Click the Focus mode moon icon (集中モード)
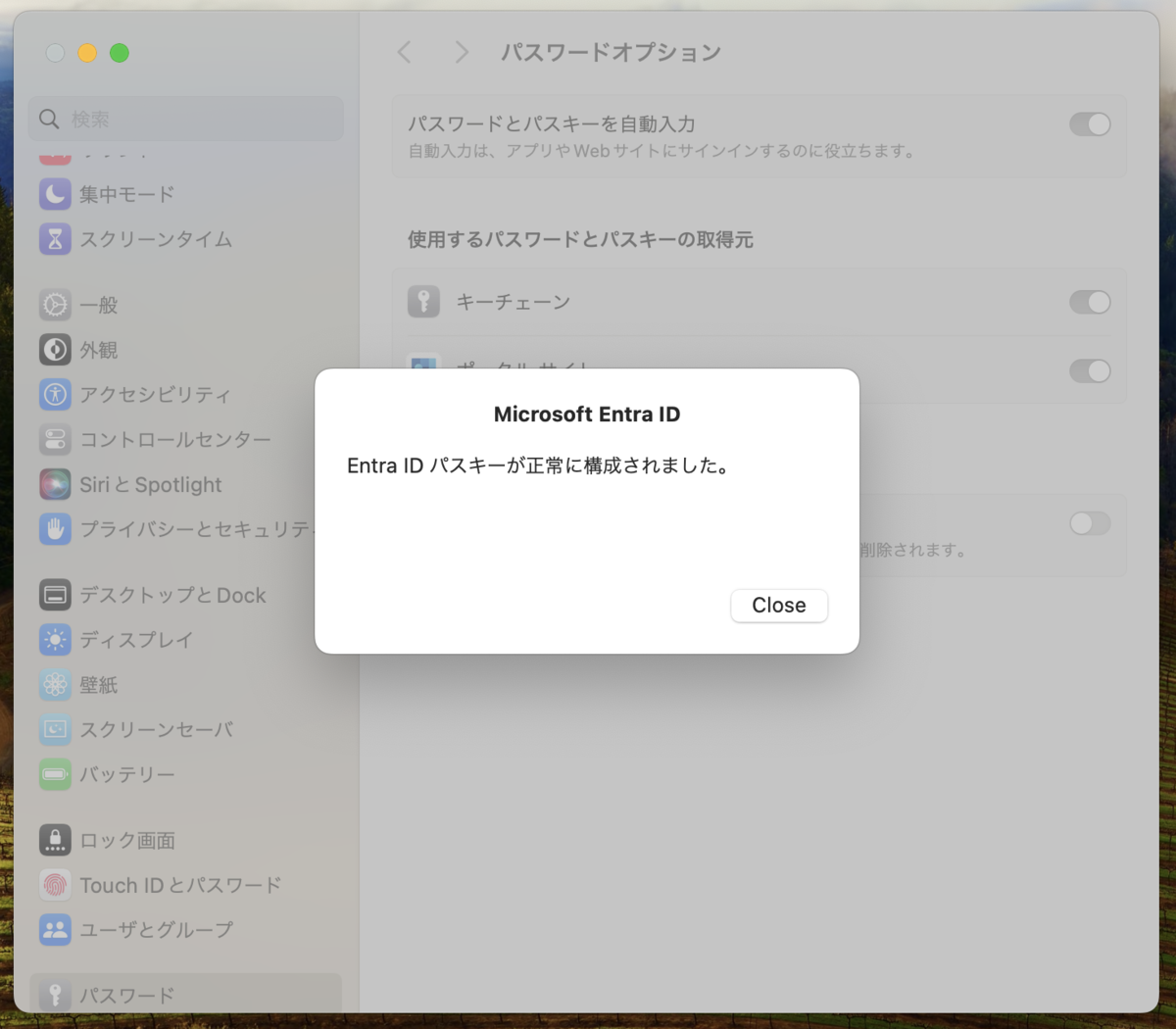 pyautogui.click(x=55, y=194)
